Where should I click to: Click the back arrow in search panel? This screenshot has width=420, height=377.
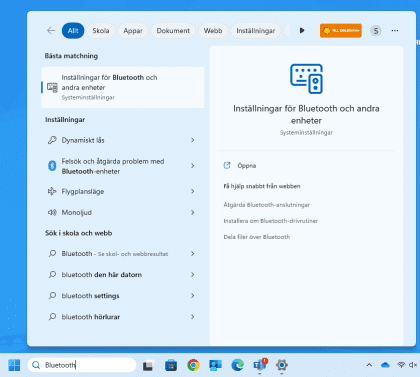click(x=51, y=31)
